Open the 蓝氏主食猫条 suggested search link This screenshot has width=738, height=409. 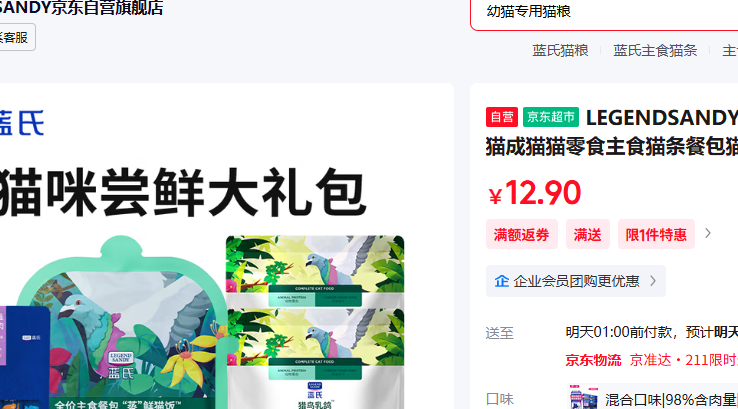[x=655, y=50]
